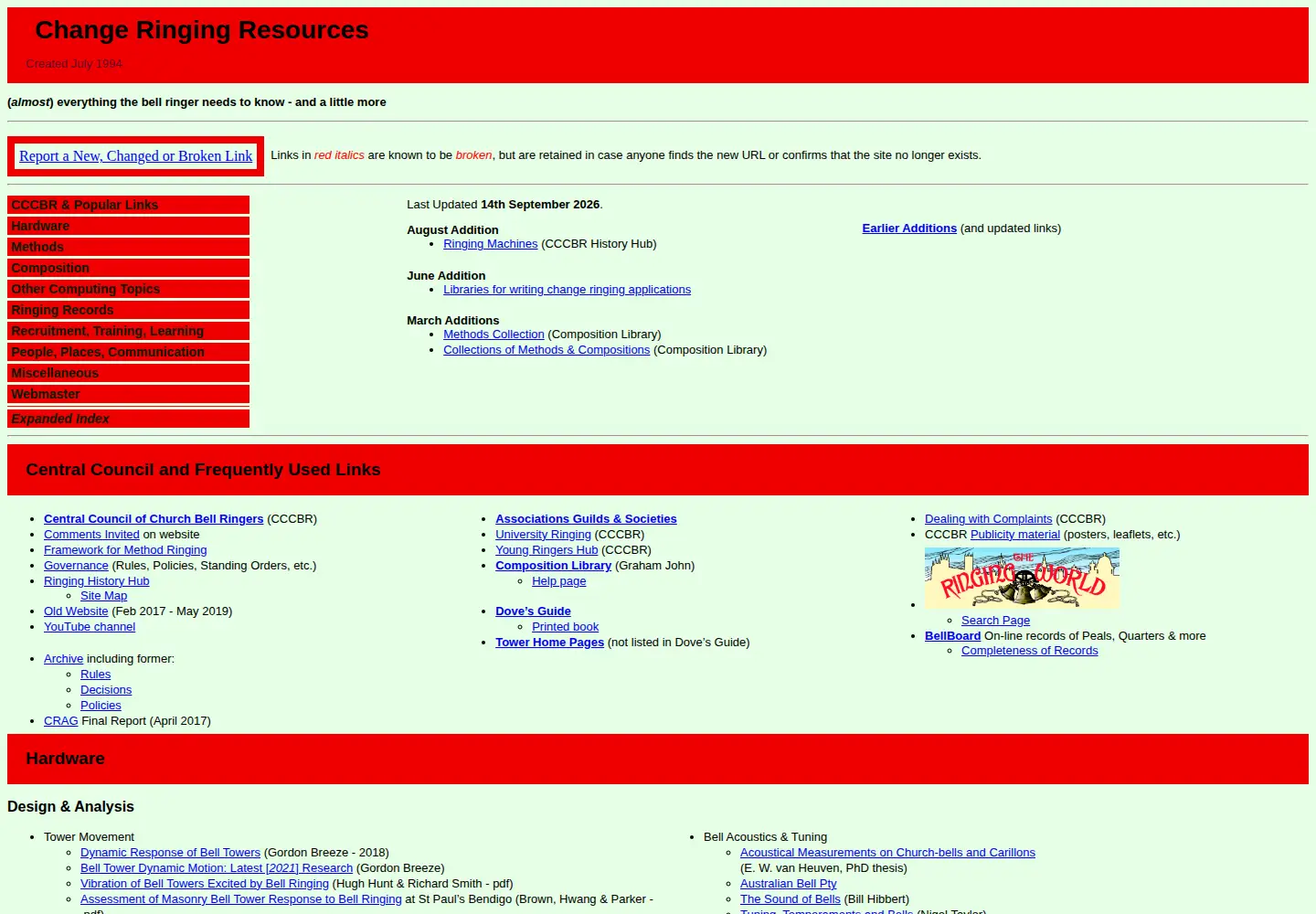Show the Expanded Index
Viewport: 1316px width, 914px height.
[128, 419]
